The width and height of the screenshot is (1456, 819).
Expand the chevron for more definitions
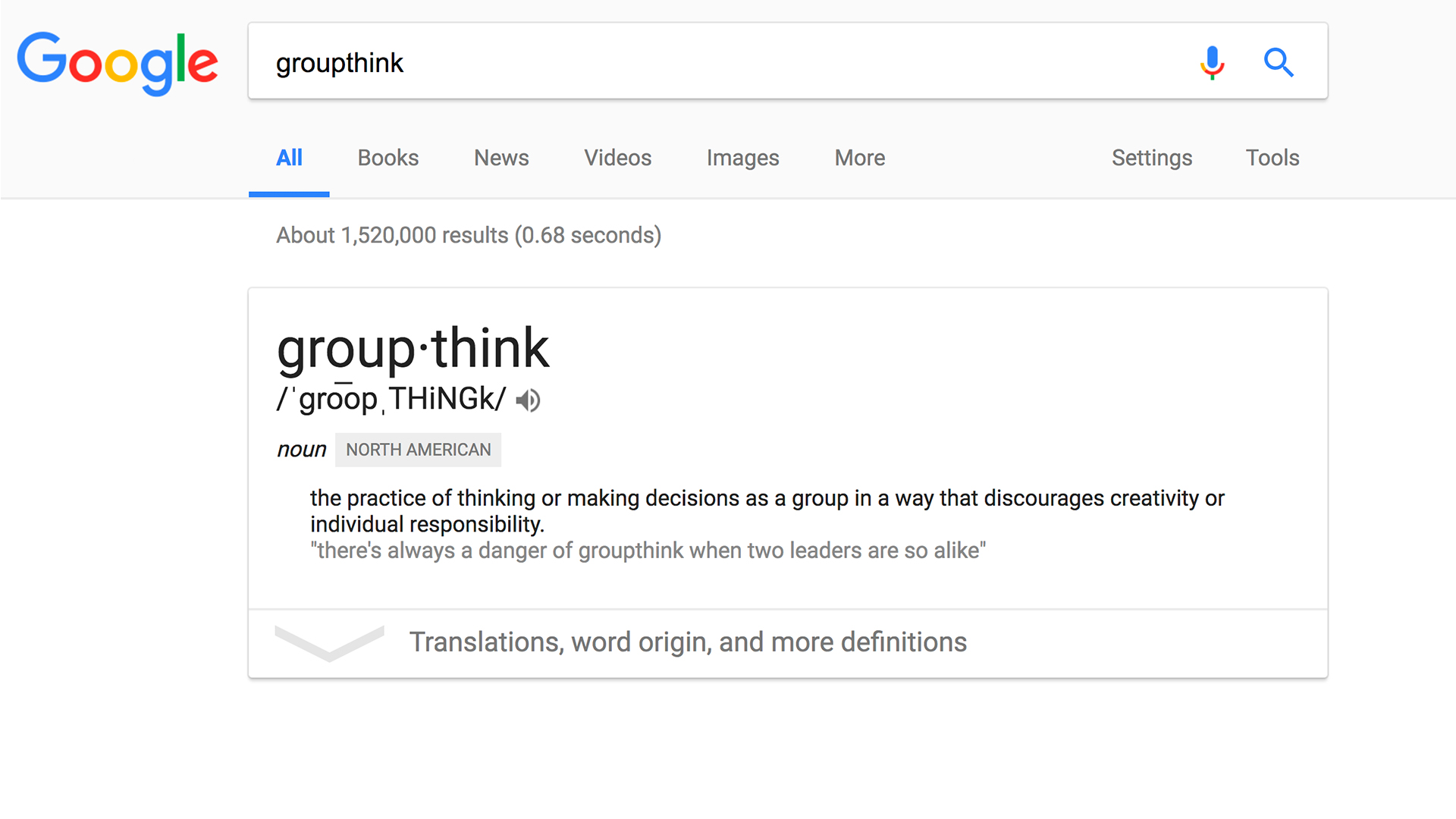(x=329, y=642)
